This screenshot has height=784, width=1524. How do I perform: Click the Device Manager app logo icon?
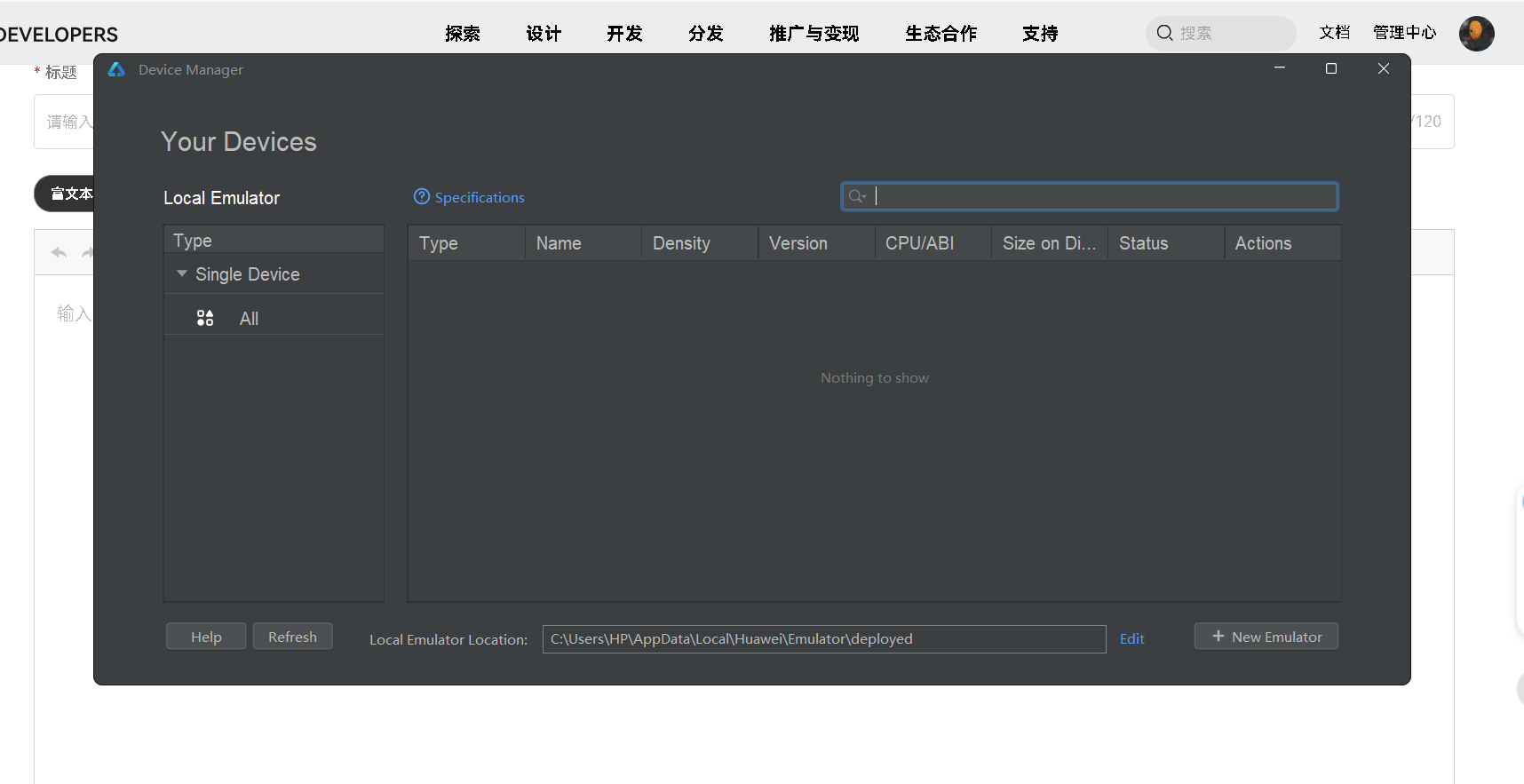tap(116, 69)
